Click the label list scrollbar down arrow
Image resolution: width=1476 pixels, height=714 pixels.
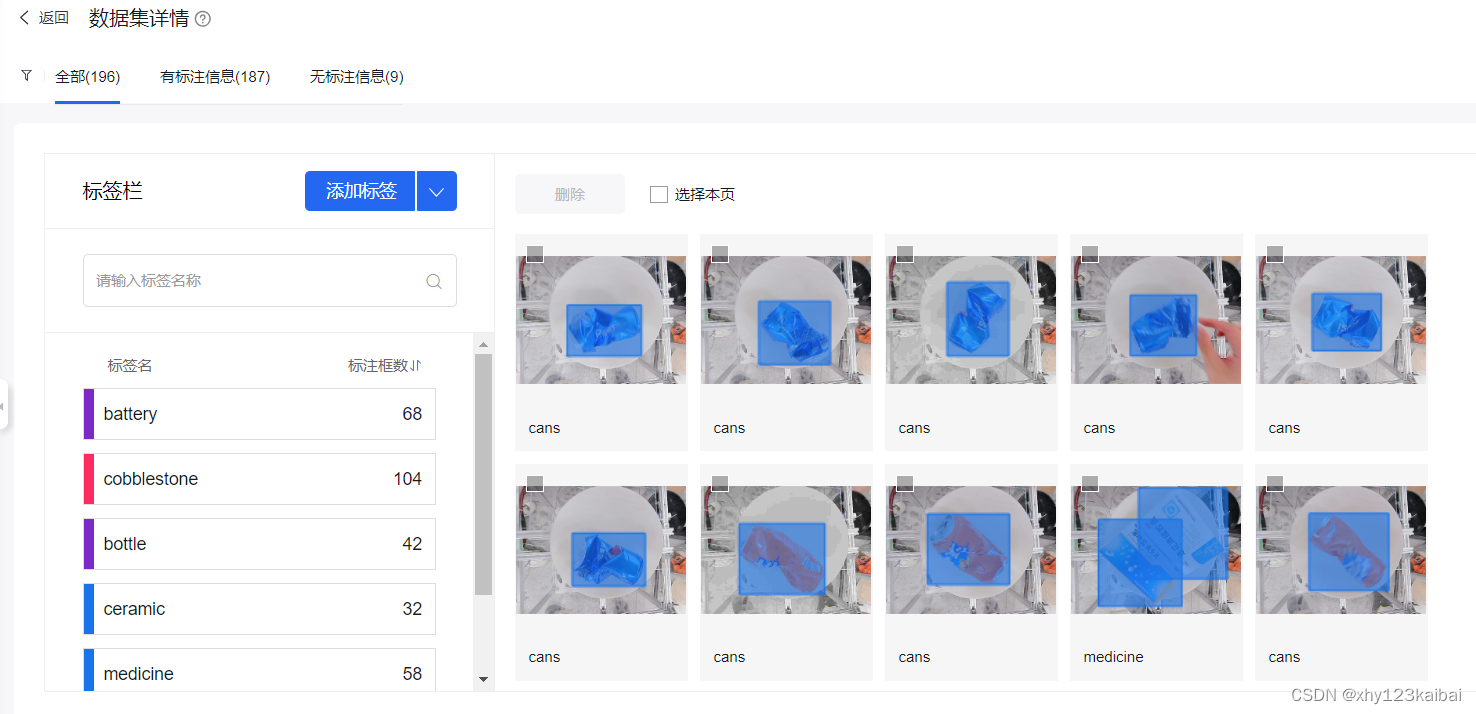tap(484, 679)
